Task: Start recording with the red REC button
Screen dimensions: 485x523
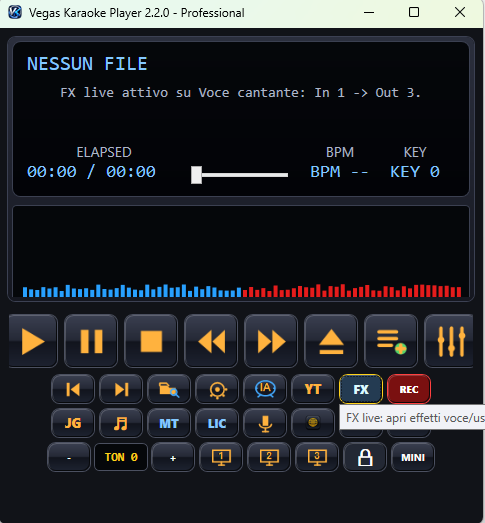Action: (409, 389)
